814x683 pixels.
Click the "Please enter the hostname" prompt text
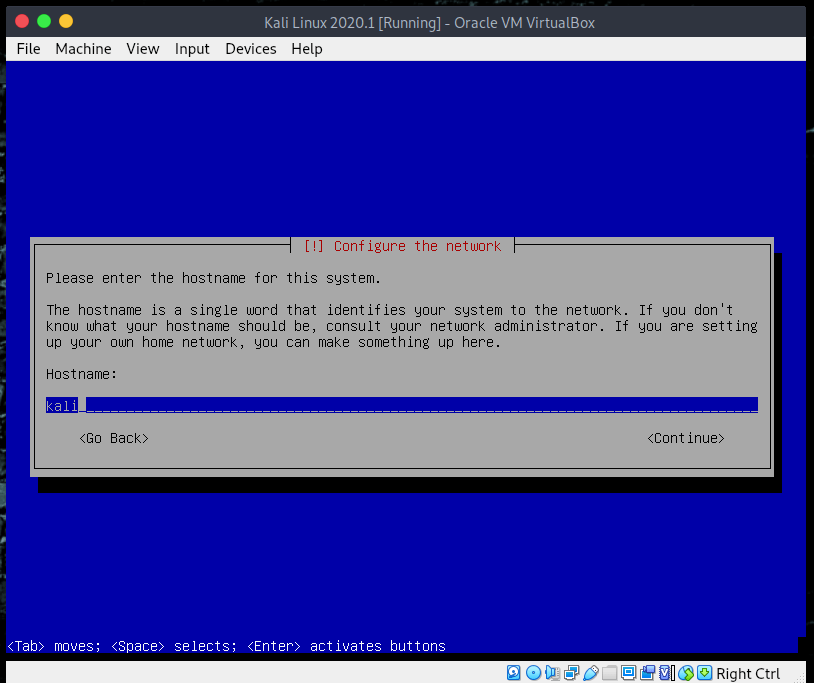pyautogui.click(x=213, y=278)
